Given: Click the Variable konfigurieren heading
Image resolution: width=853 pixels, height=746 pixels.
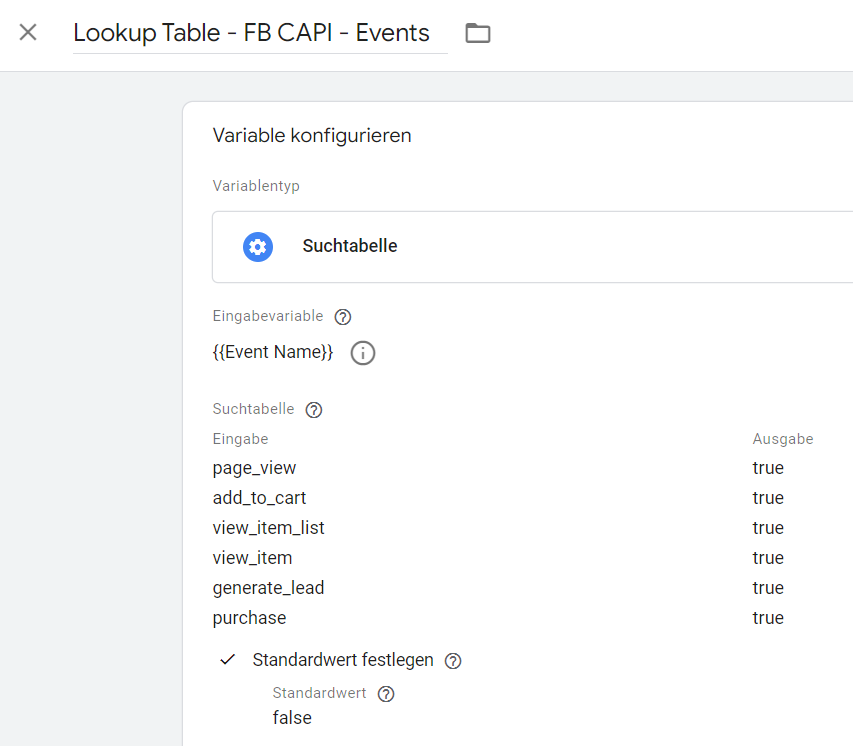Looking at the screenshot, I should pos(312,135).
